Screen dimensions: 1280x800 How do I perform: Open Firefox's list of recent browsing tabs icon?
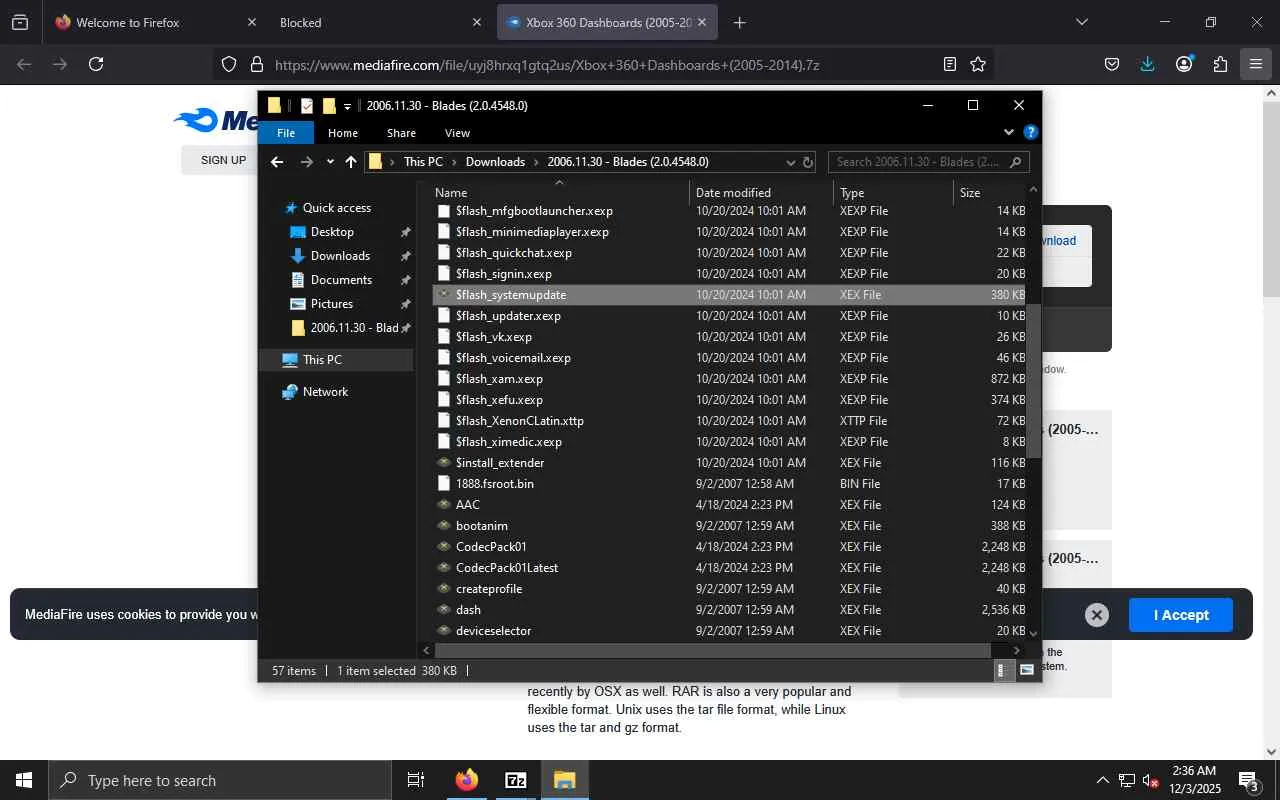(20, 22)
